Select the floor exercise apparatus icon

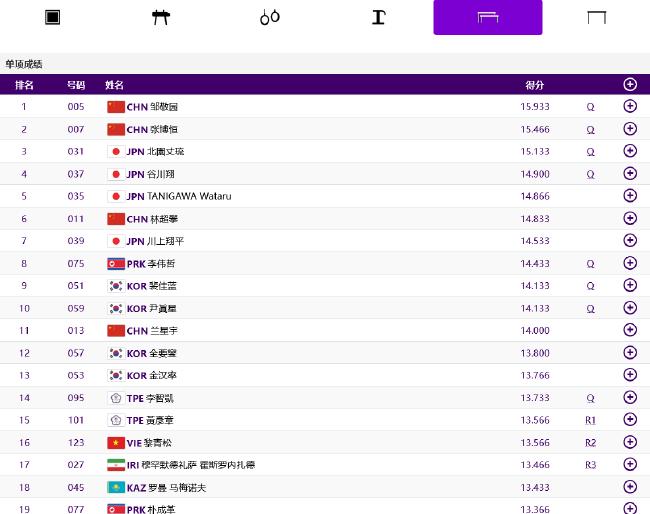pos(53,17)
